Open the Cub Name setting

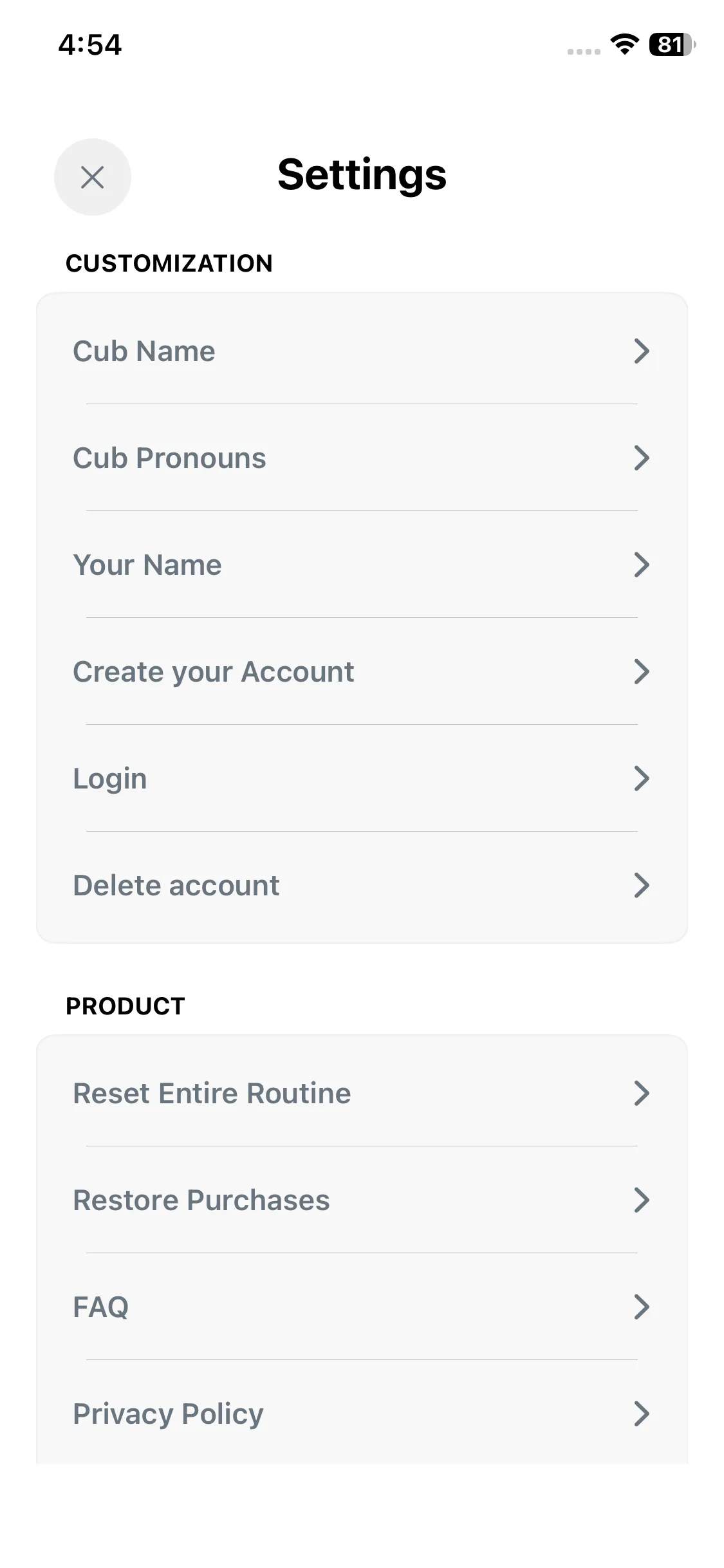coord(144,351)
